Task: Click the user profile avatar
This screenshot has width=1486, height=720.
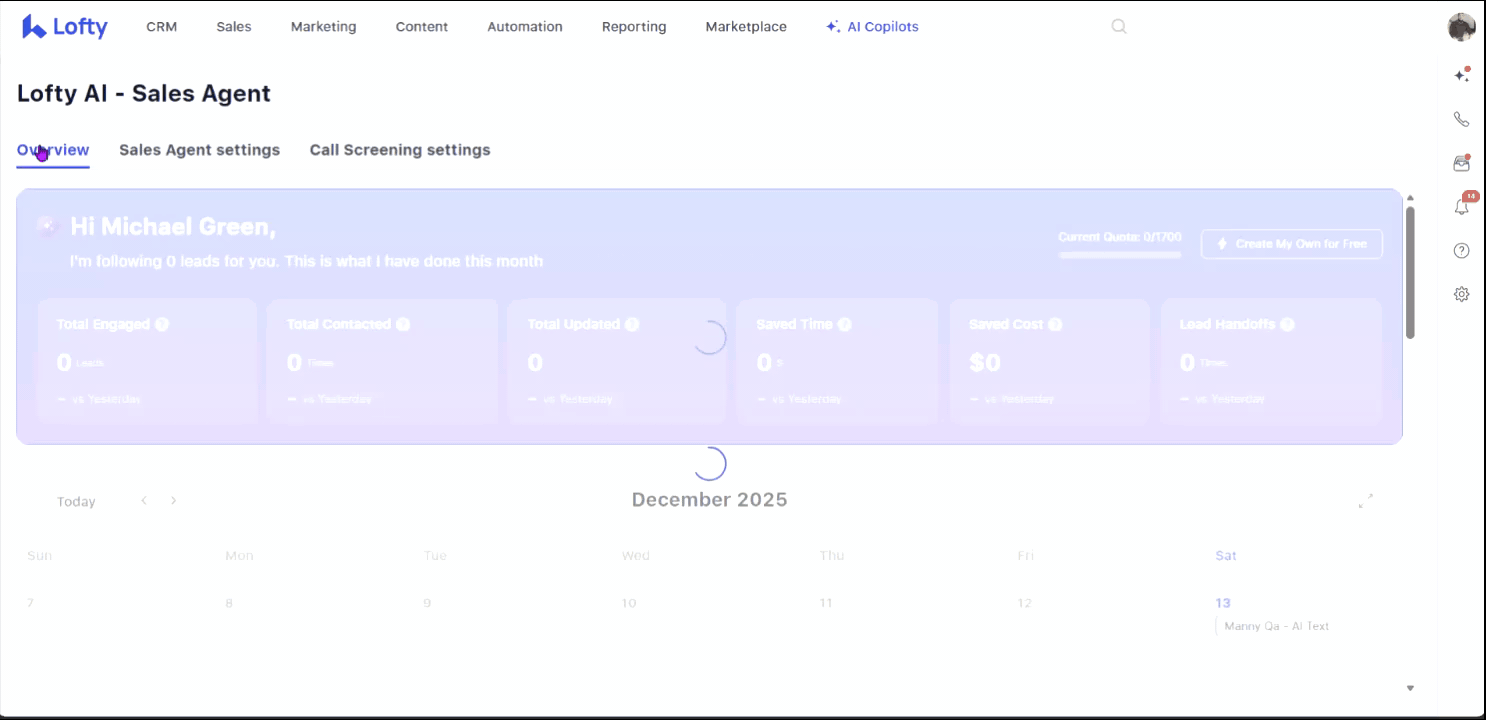Action: (1461, 27)
